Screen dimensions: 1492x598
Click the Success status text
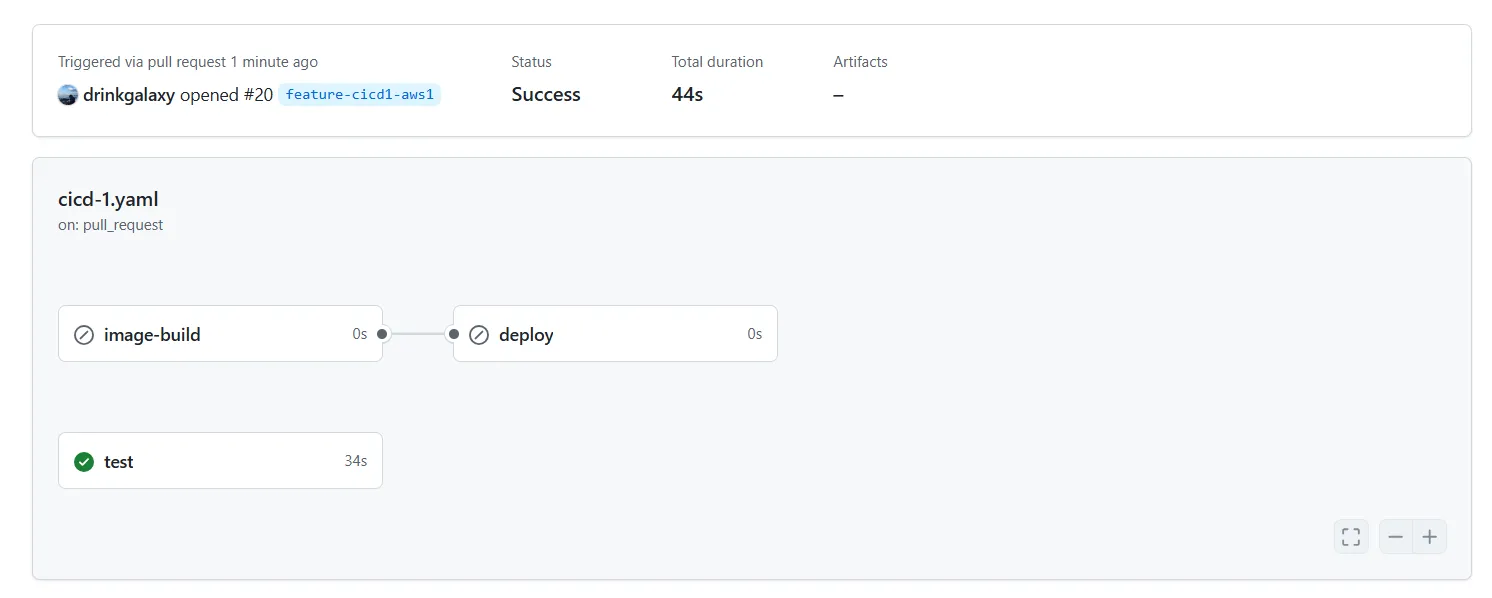coord(546,94)
